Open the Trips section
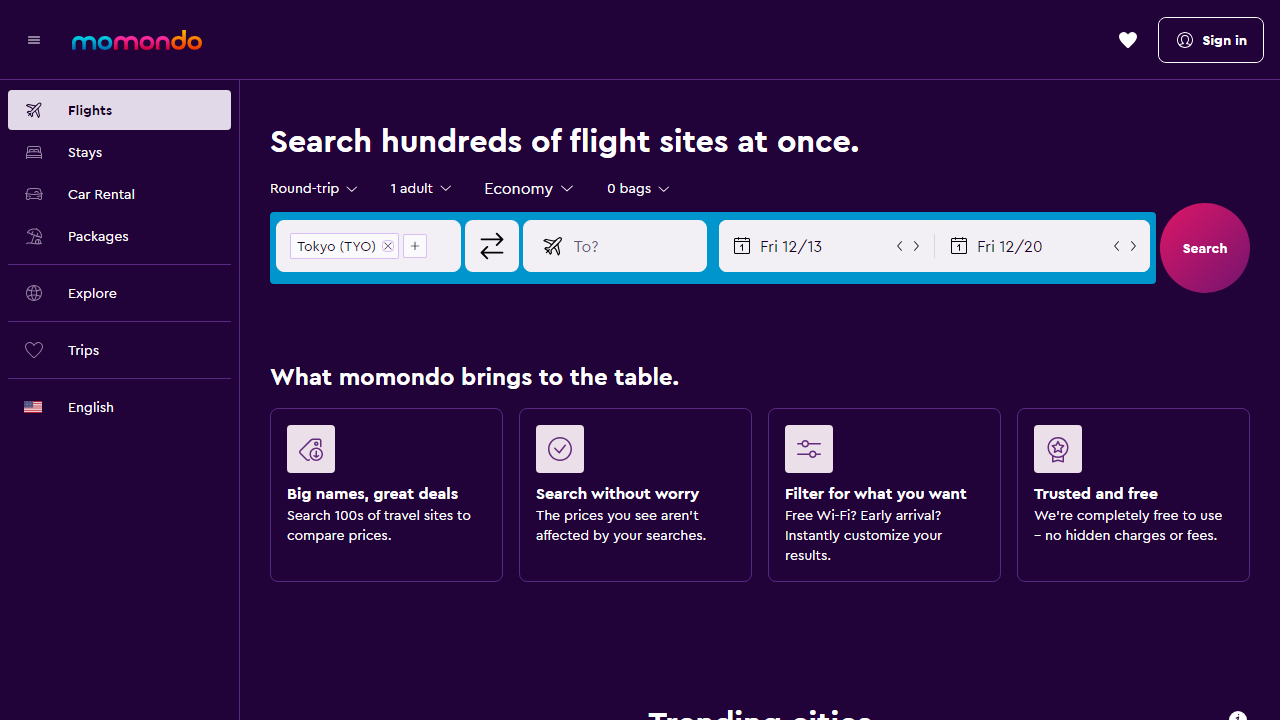The width and height of the screenshot is (1280, 720). point(84,350)
